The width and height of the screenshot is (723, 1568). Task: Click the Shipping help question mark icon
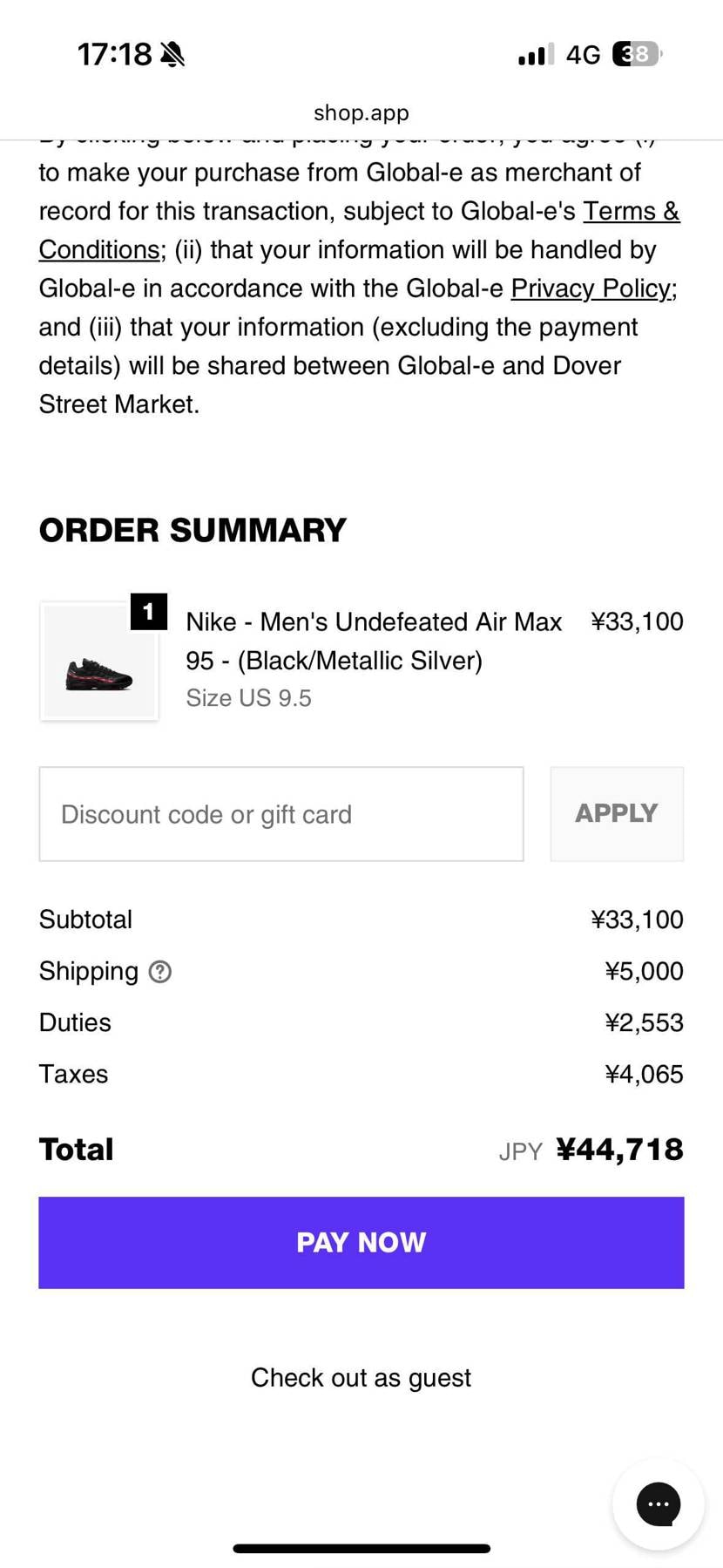pyautogui.click(x=160, y=971)
